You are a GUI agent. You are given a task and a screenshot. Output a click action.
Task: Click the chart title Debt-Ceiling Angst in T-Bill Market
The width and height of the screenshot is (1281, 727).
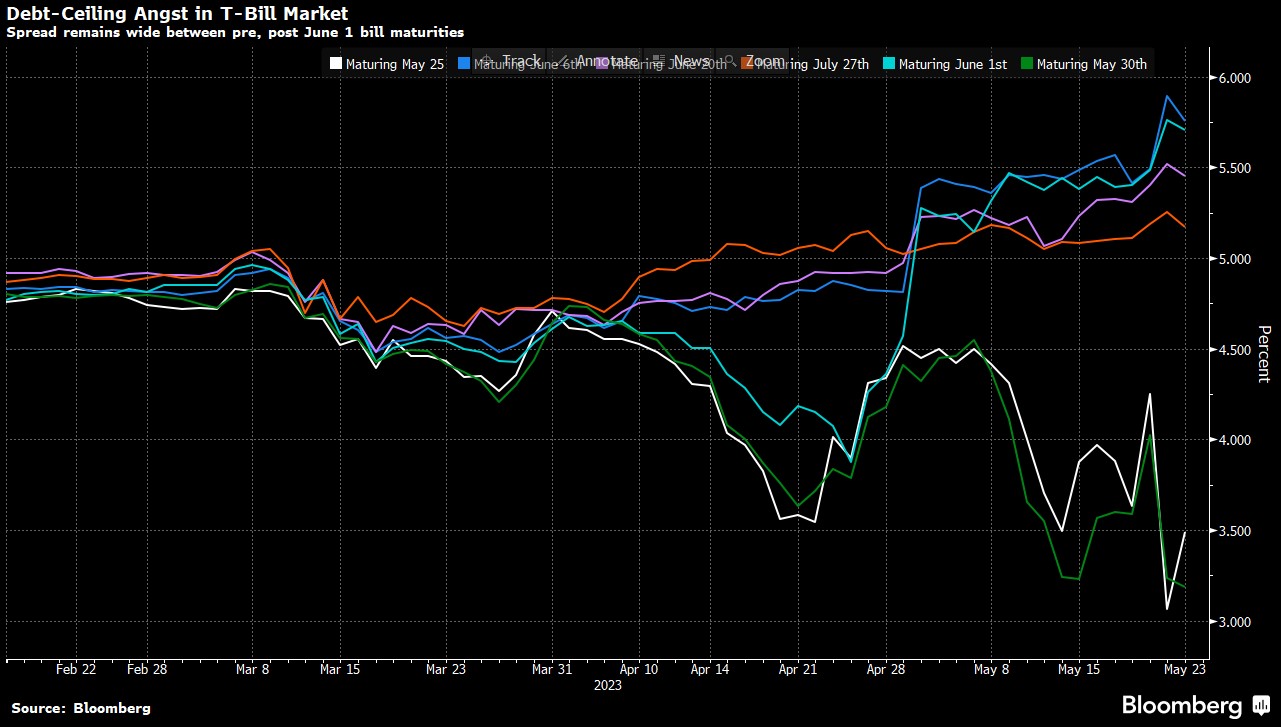(178, 14)
